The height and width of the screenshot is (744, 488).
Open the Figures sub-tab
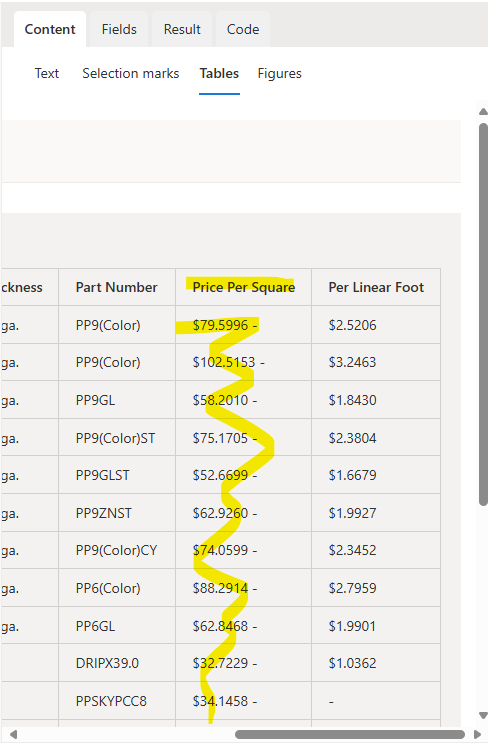coord(280,74)
